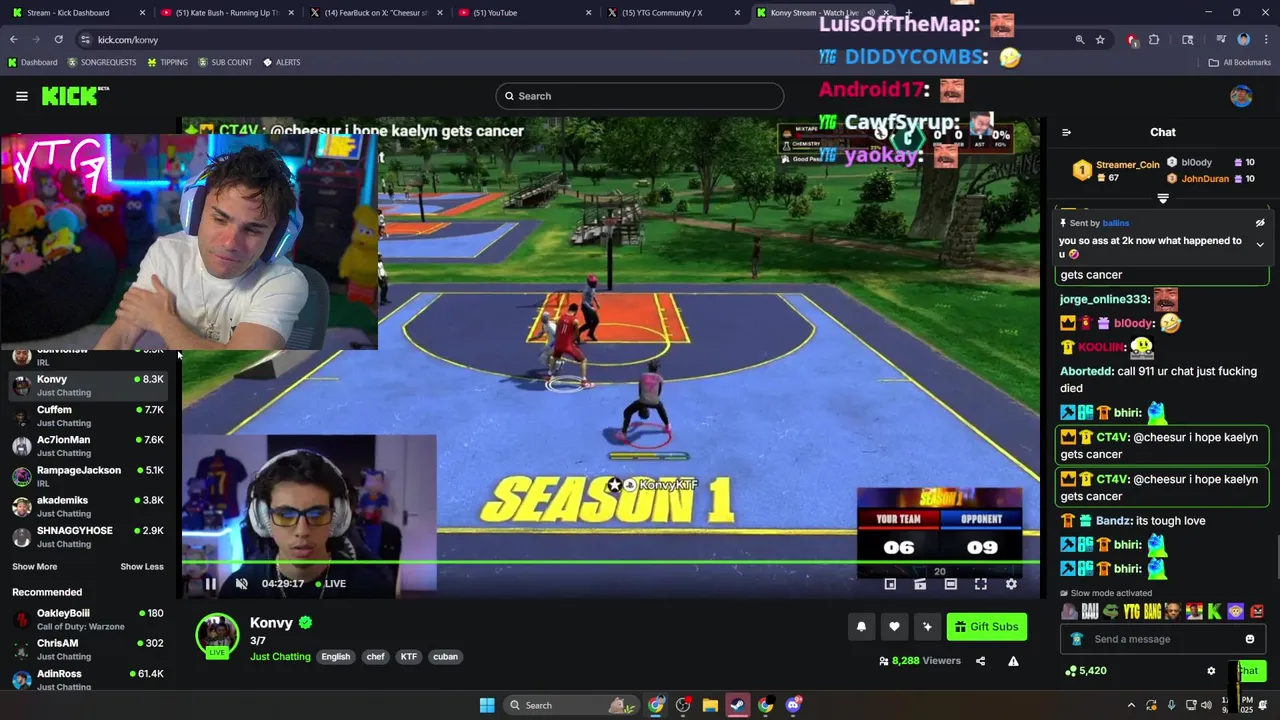Open user profile avatar on Kick header

[x=1241, y=96]
